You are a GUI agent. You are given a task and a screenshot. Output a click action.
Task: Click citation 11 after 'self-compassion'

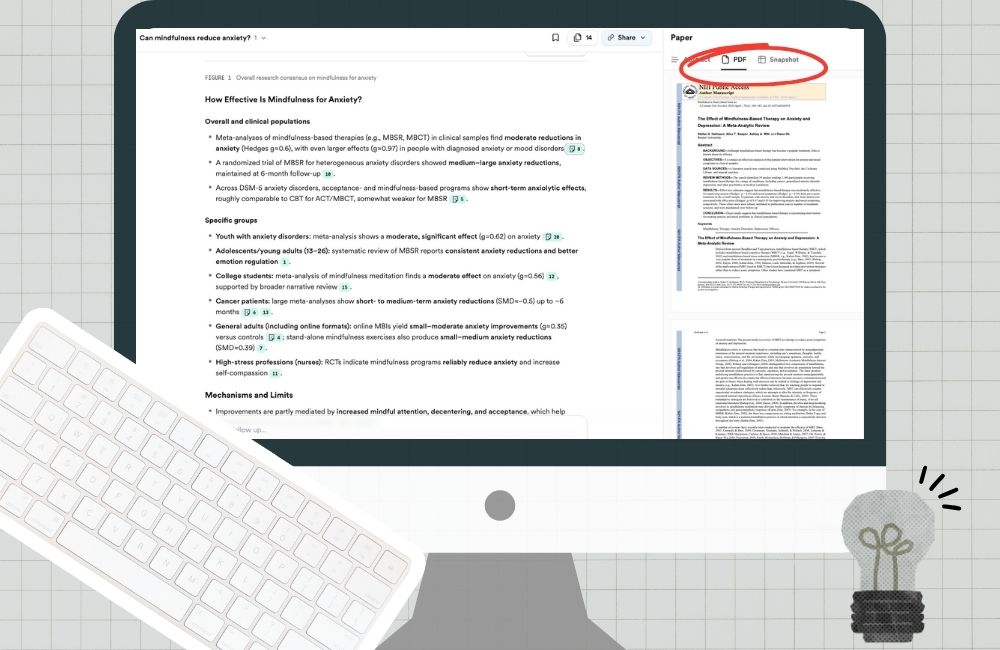coord(275,373)
